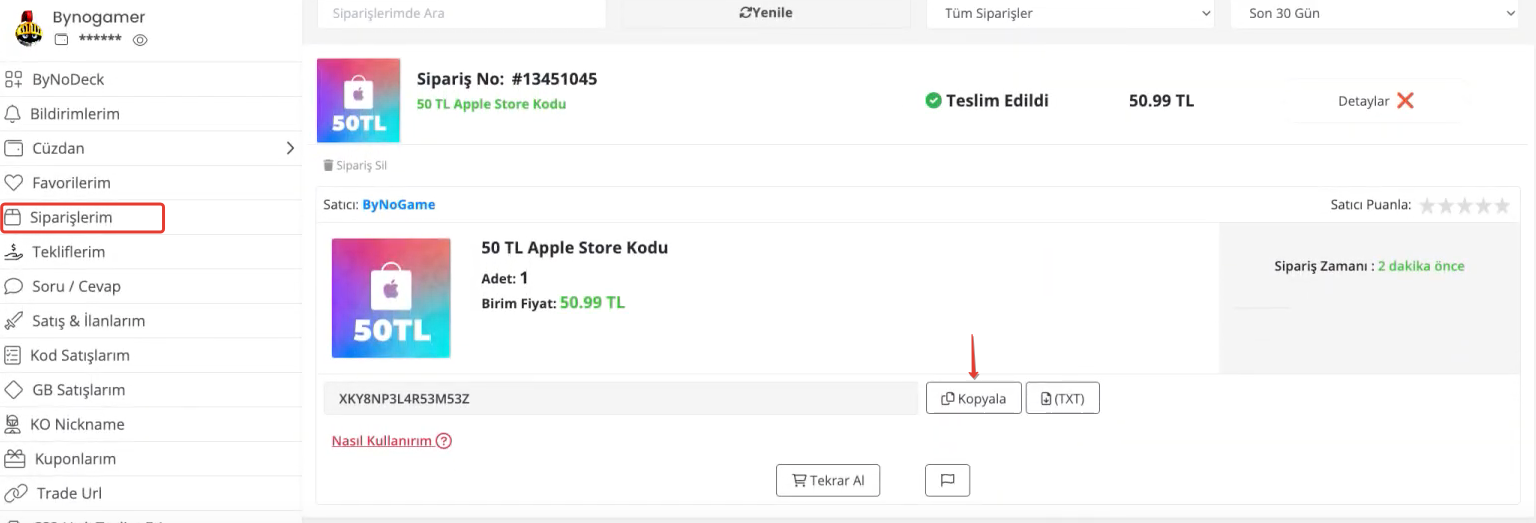Open Favorilerim heart icon
The width and height of the screenshot is (1536, 523).
tap(13, 183)
